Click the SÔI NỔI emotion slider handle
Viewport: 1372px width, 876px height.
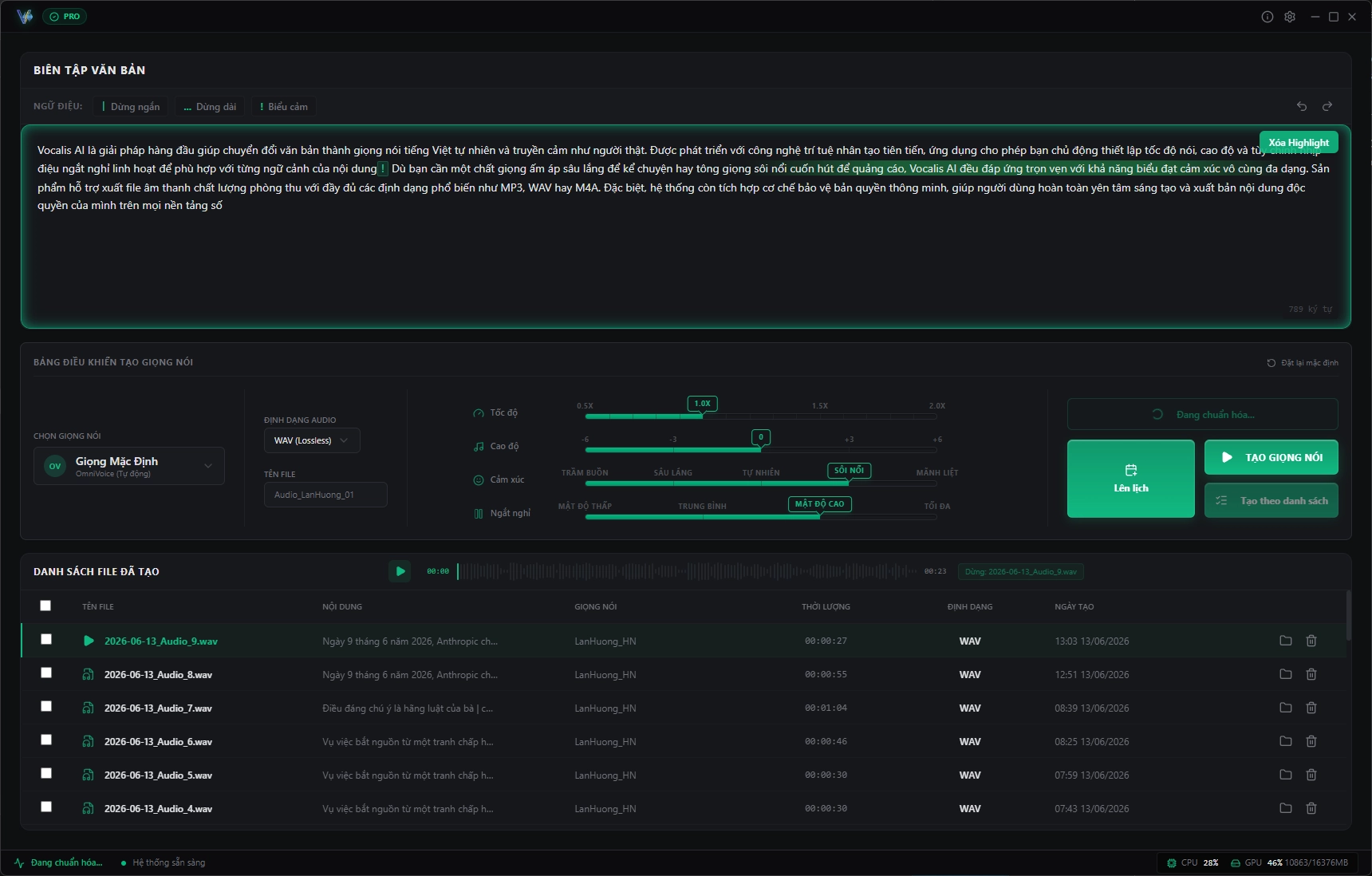coord(849,472)
